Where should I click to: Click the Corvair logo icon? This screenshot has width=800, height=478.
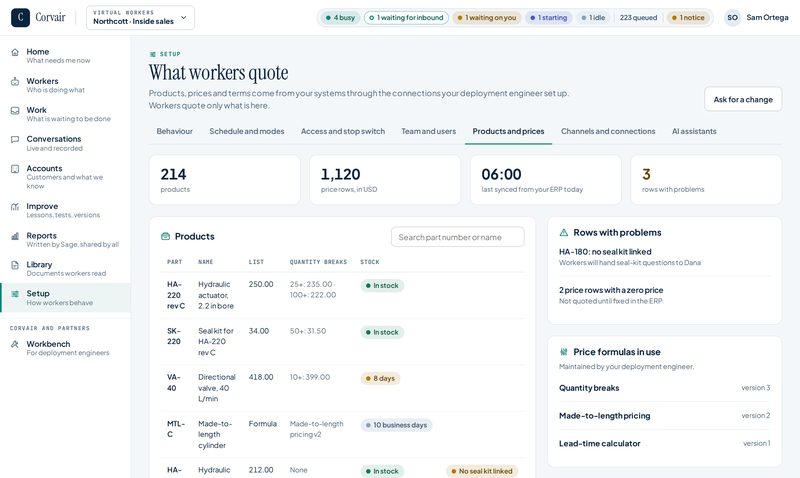click(20, 17)
